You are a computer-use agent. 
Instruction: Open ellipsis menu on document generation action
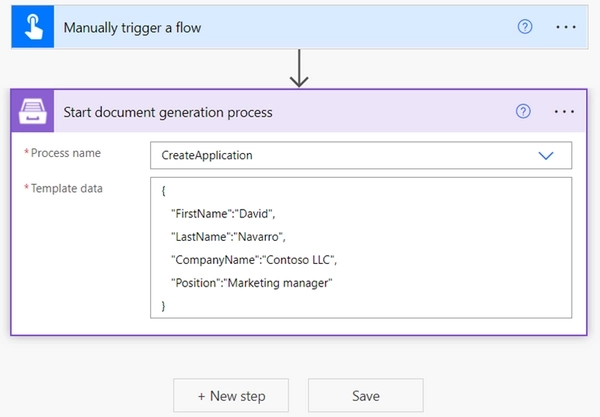coord(564,112)
